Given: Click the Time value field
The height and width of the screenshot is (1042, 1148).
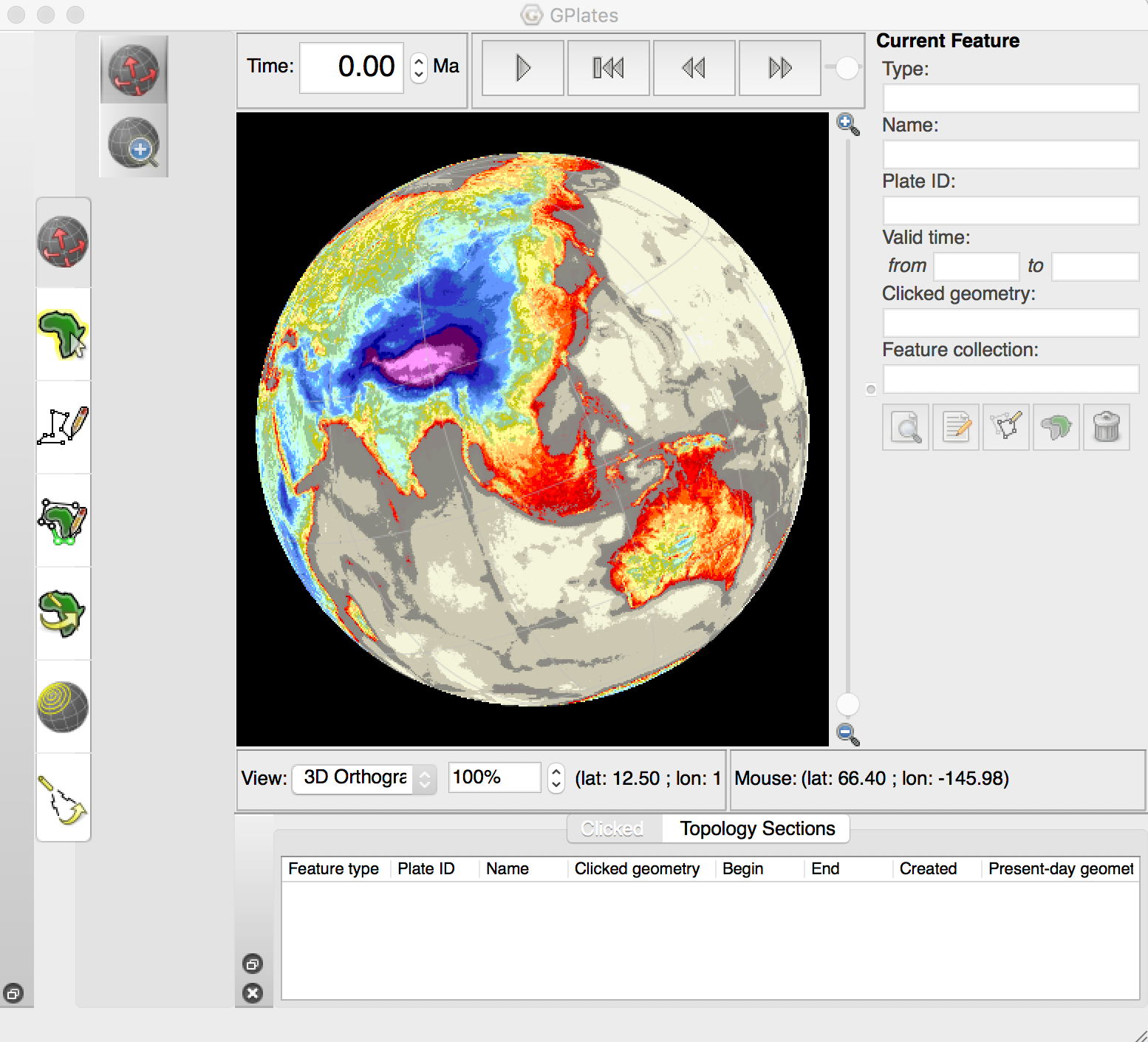Looking at the screenshot, I should [352, 67].
